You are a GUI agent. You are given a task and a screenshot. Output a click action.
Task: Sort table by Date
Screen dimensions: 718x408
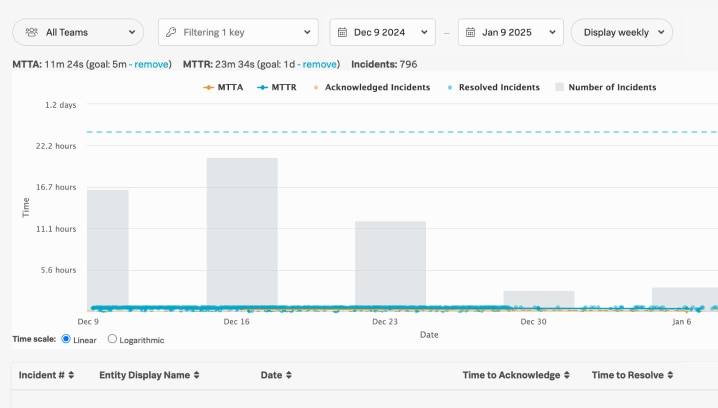coord(276,375)
